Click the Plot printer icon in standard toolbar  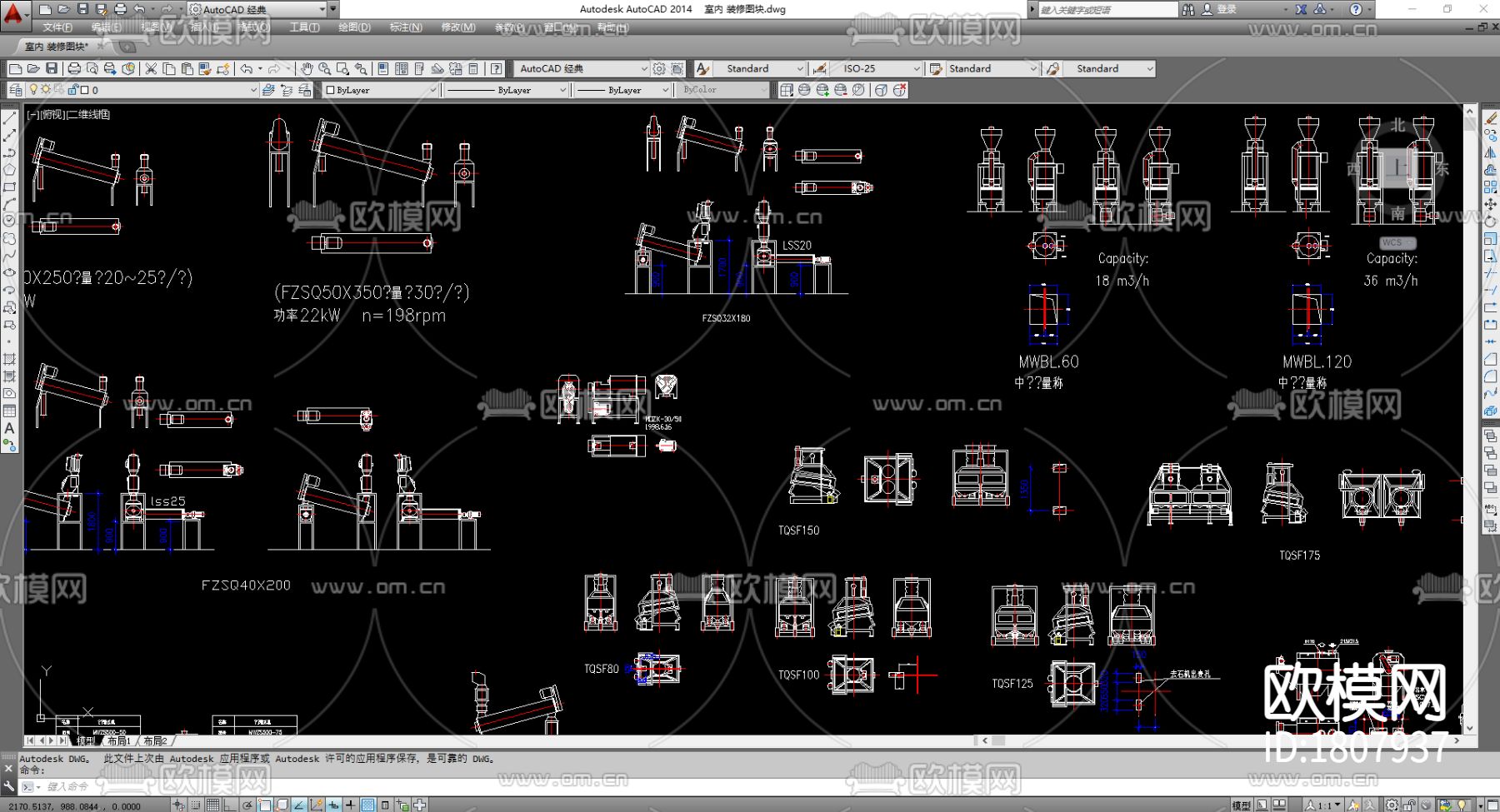(74, 69)
